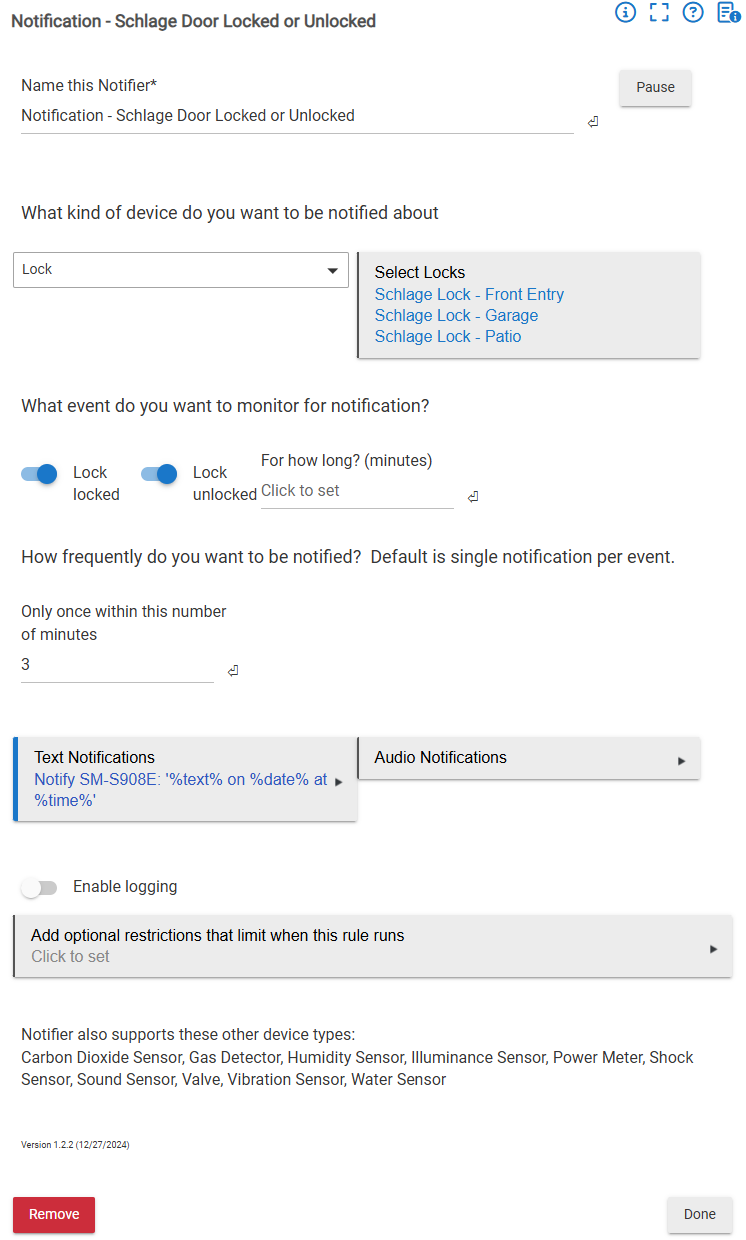
Task: Expand the Audio Notifications section
Action: [528, 758]
